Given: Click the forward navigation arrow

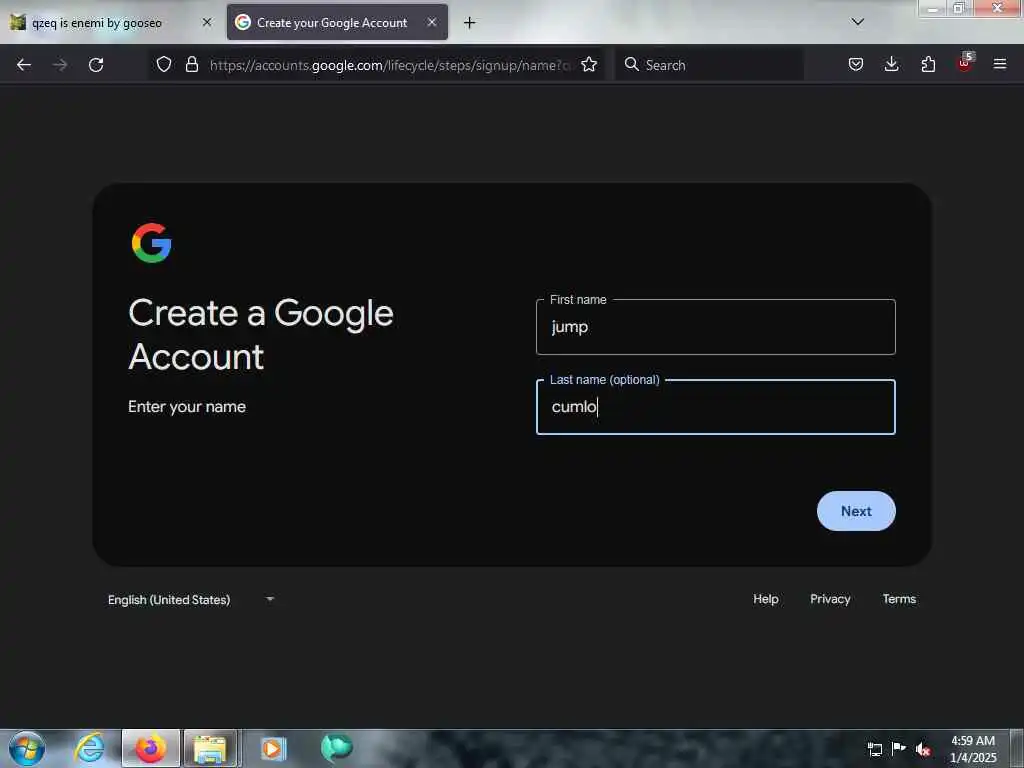Looking at the screenshot, I should [x=60, y=65].
